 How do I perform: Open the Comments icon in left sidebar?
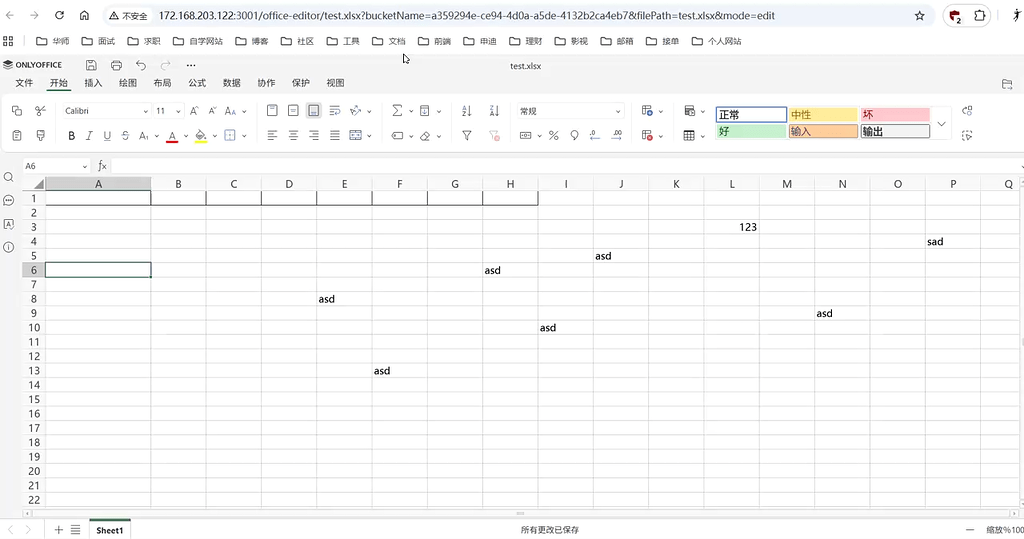(x=8, y=201)
